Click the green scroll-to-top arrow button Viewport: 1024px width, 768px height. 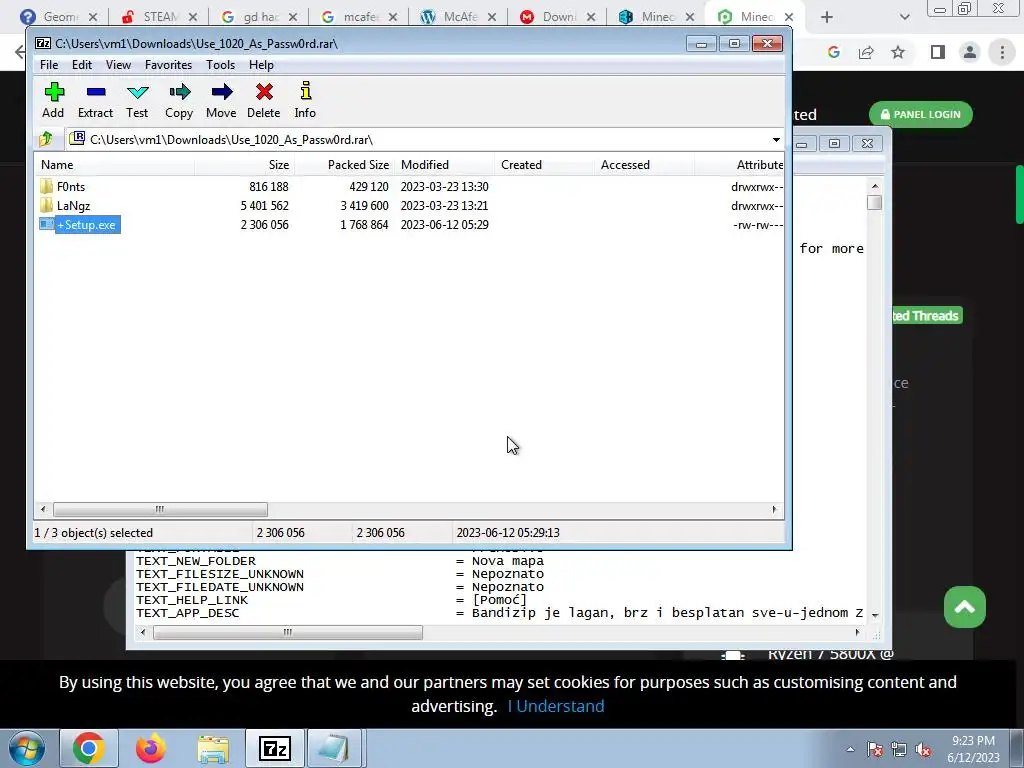(x=965, y=607)
